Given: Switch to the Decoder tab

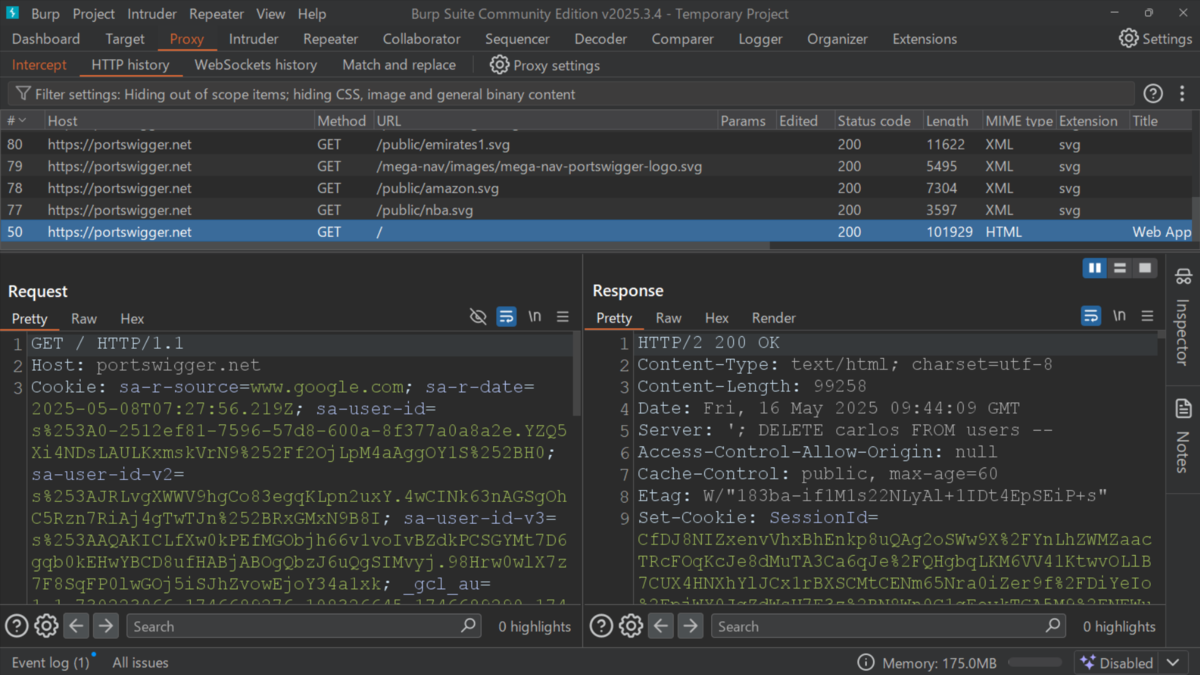Looking at the screenshot, I should pyautogui.click(x=600, y=39).
